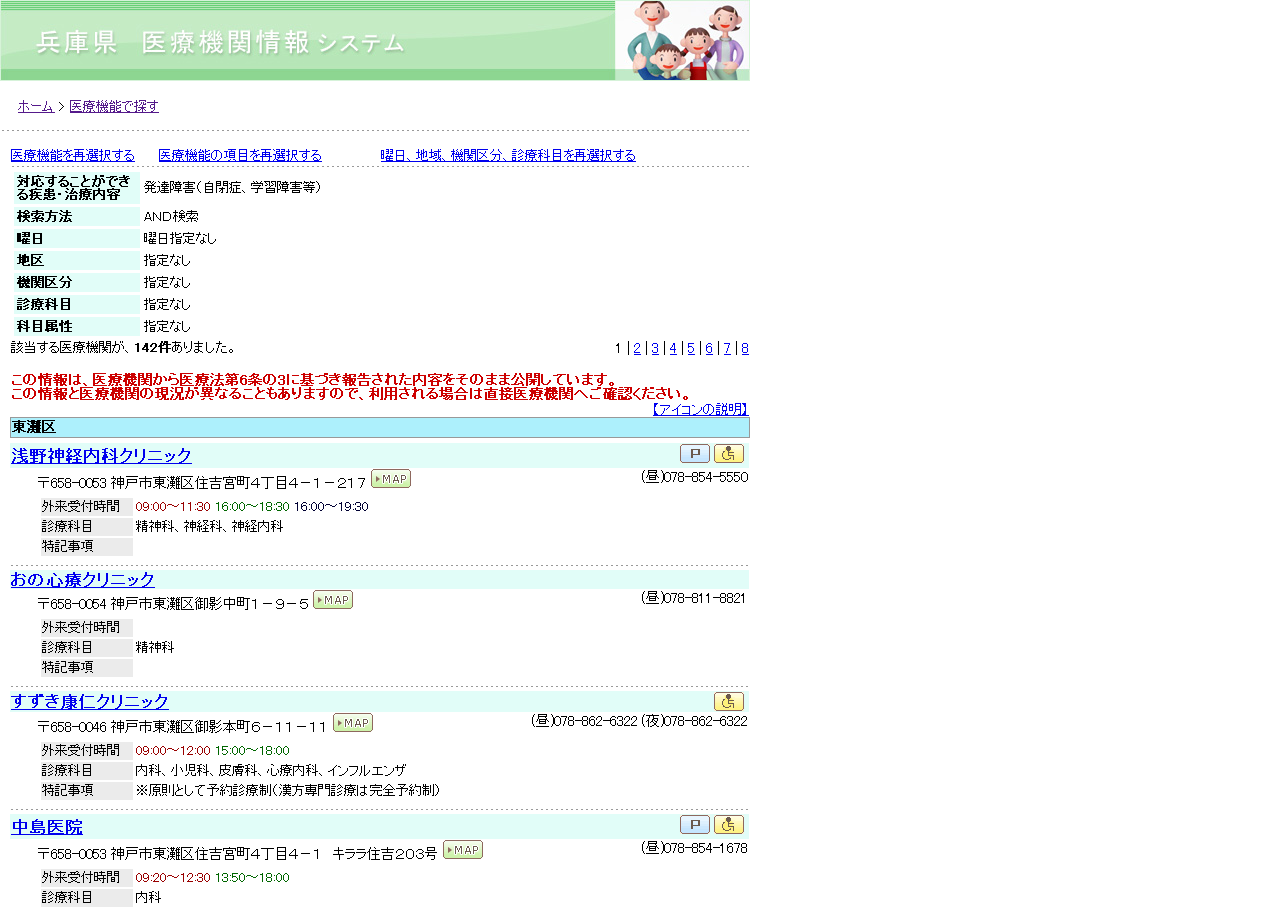This screenshot has height=909, width=1263.
Task: Click 精神科、神経科、神経内科 departments text
Action: (x=209, y=526)
